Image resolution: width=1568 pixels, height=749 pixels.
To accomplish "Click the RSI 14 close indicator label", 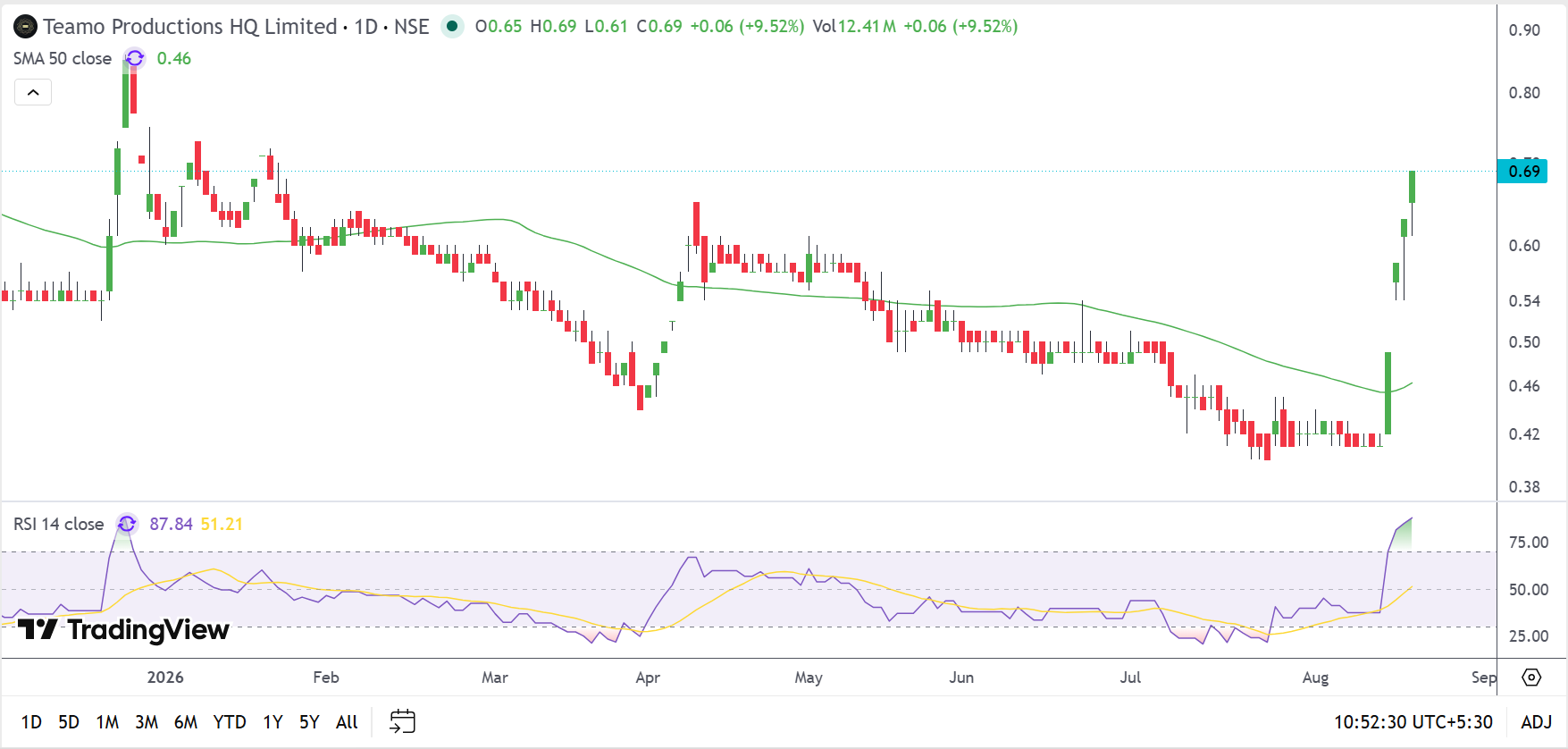I will [59, 524].
